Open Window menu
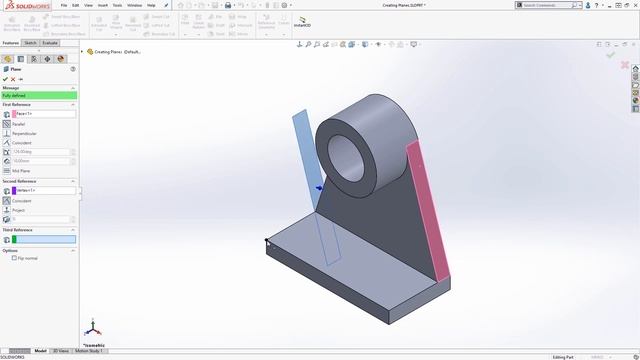Image resolution: width=640 pixels, height=360 pixels. click(134, 5)
